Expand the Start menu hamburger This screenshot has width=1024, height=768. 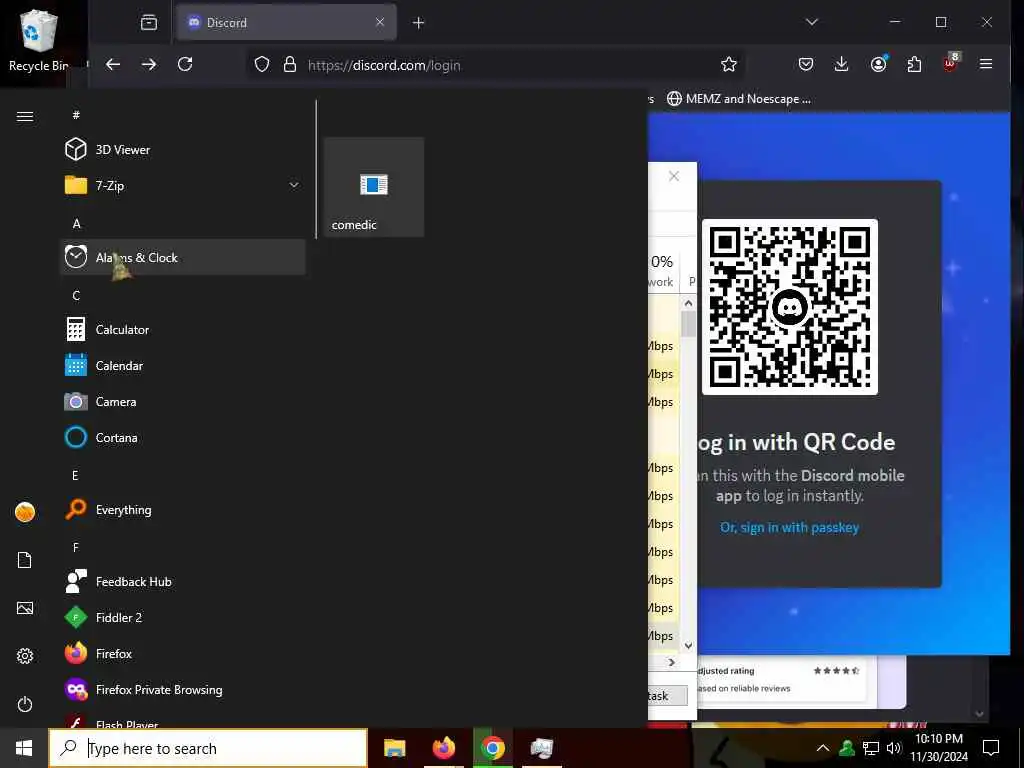[25, 116]
